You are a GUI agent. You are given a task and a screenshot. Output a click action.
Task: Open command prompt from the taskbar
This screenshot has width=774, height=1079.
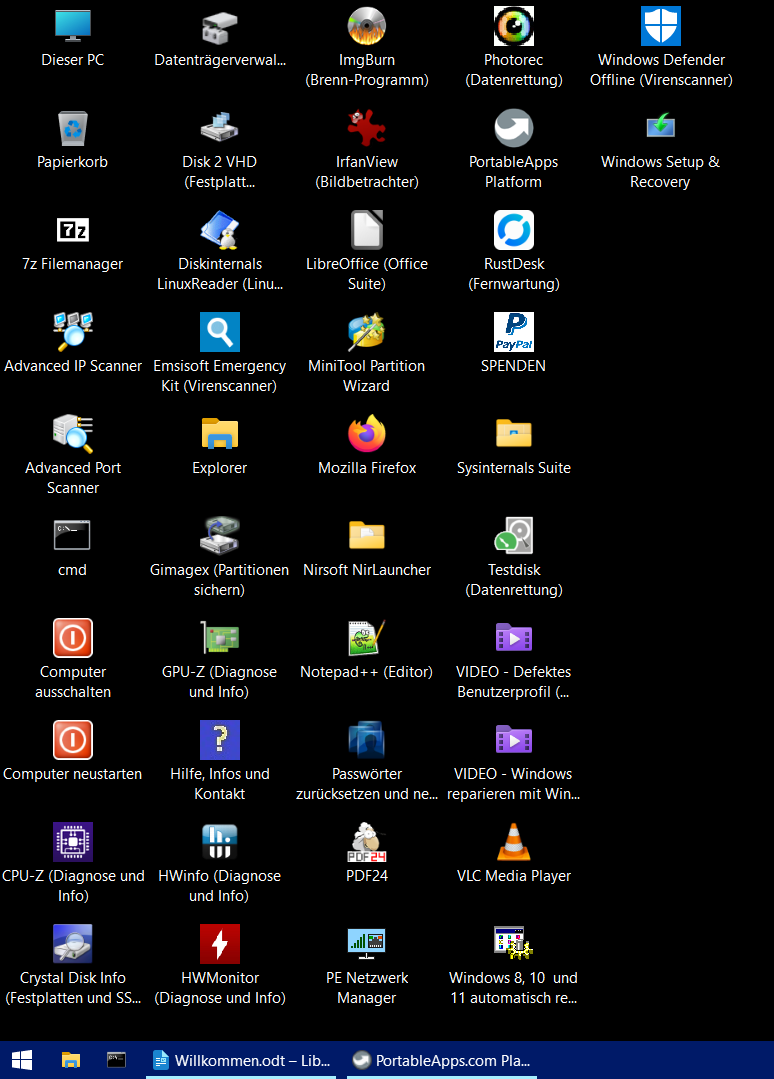pos(116,1060)
